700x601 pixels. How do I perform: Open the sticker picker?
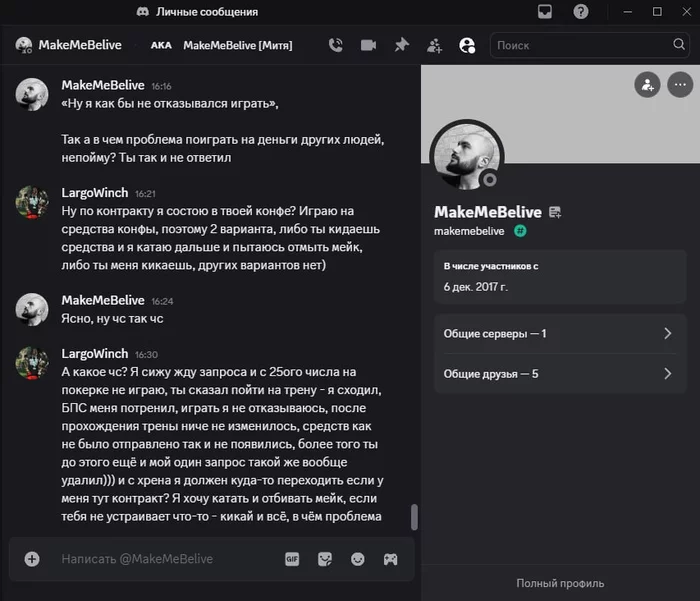(325, 559)
